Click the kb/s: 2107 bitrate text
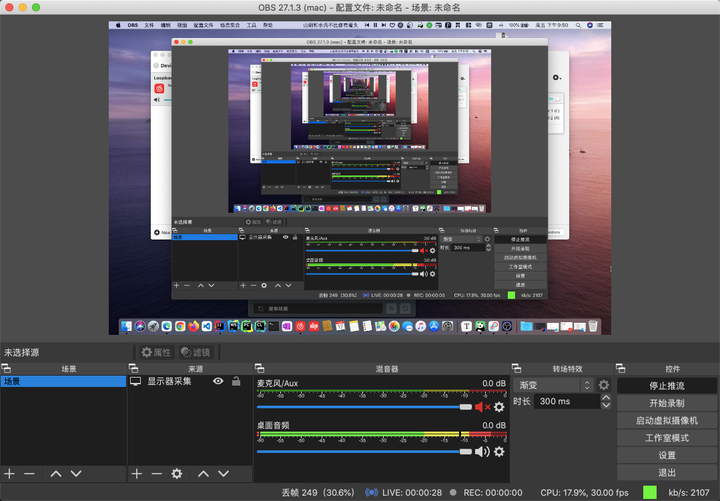 tap(689, 493)
